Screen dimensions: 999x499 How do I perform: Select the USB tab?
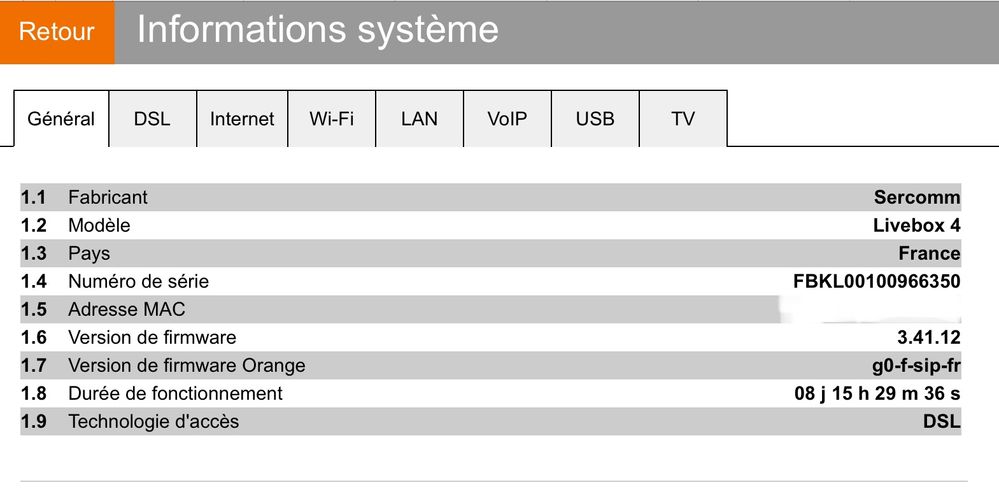595,119
